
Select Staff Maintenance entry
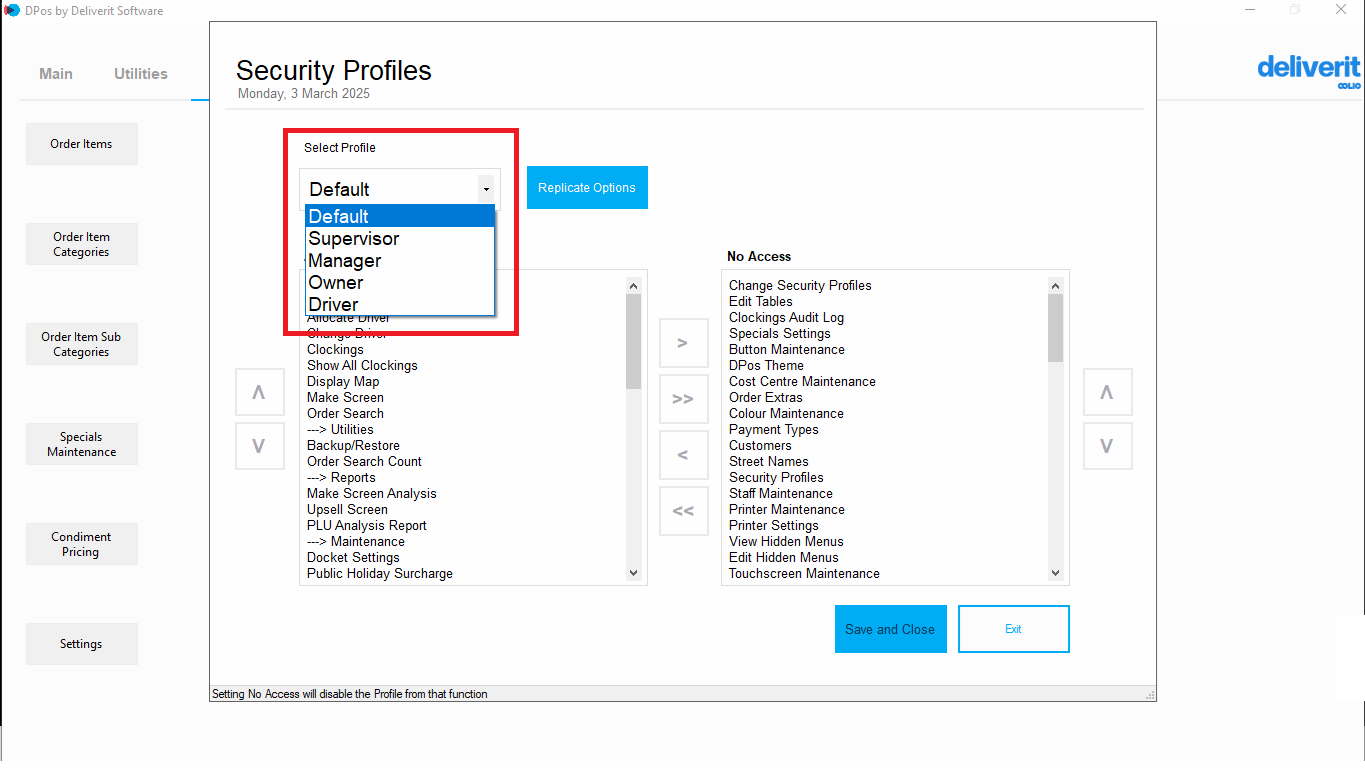click(780, 493)
